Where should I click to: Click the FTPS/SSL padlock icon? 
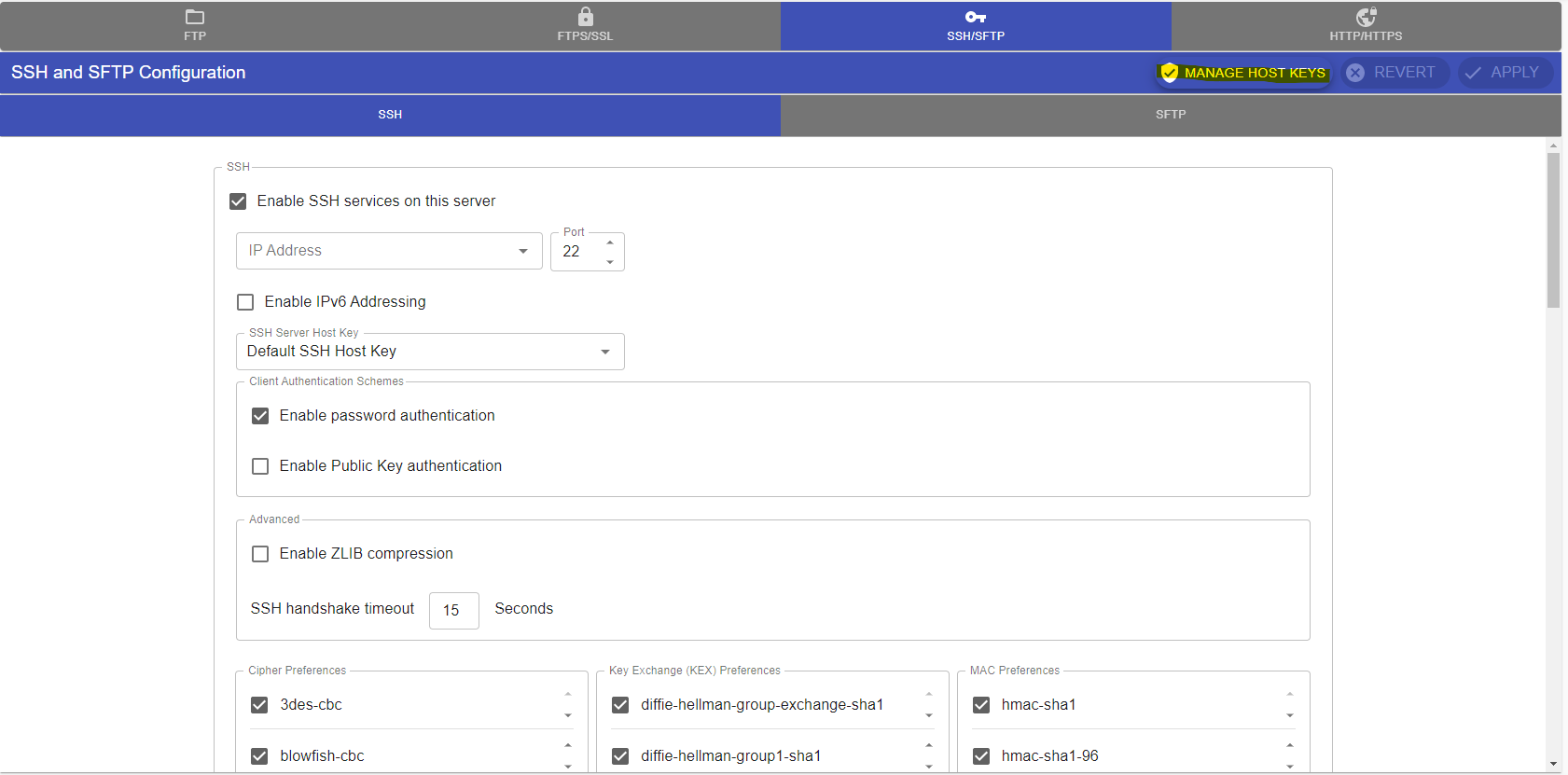tap(585, 17)
